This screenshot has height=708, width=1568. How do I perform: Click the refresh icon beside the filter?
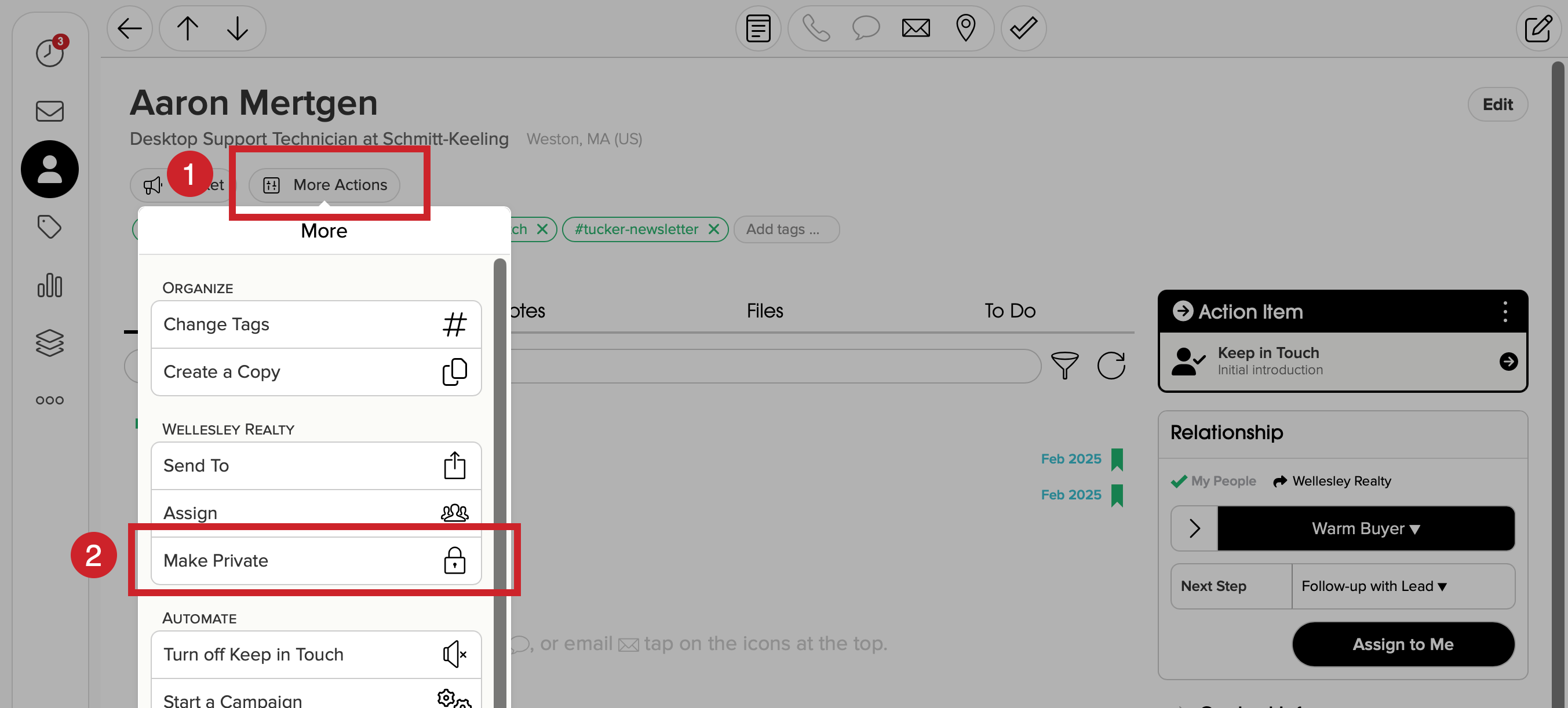tap(1111, 365)
